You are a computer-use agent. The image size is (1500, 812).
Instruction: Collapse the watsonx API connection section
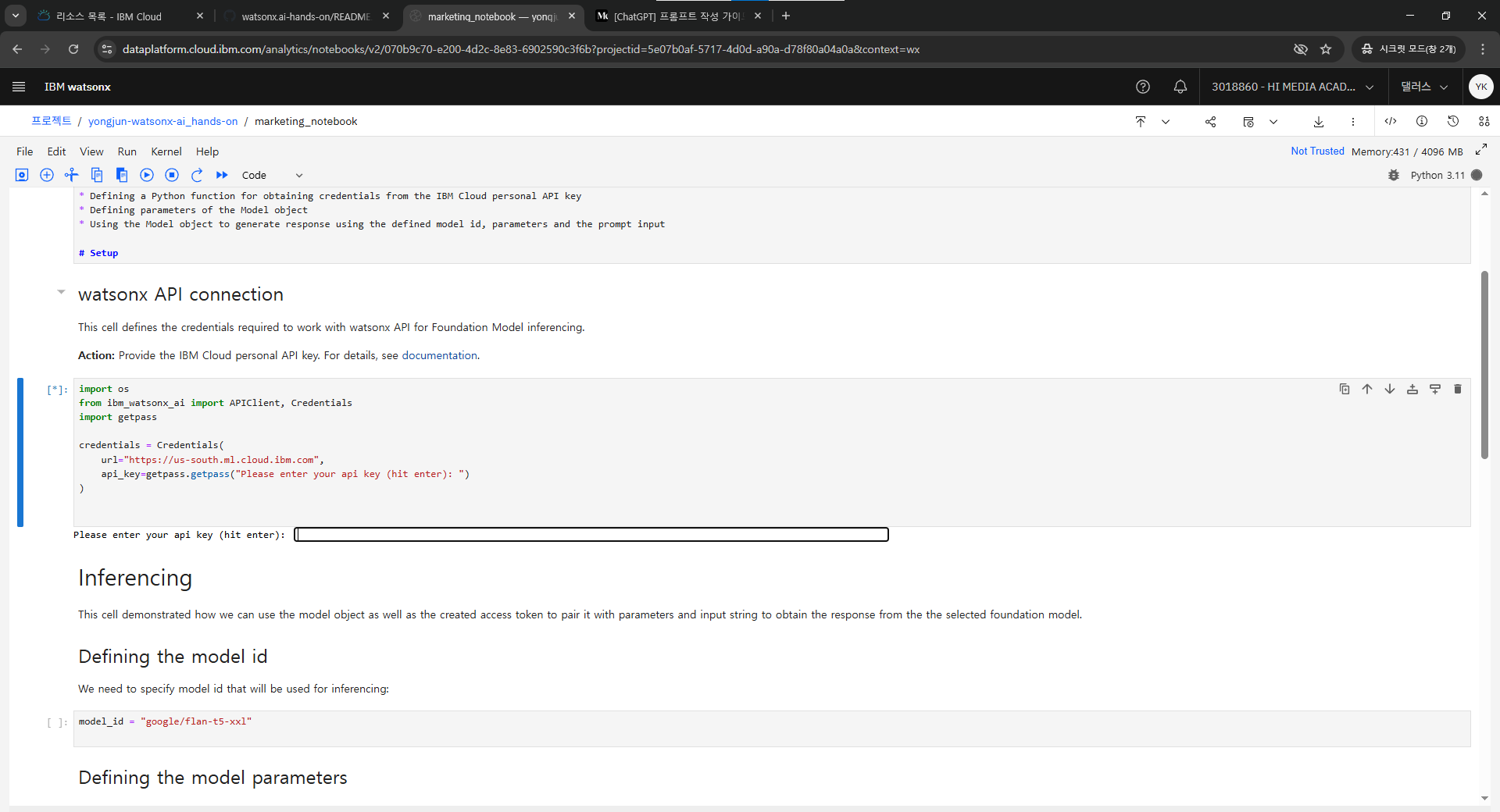pos(61,292)
